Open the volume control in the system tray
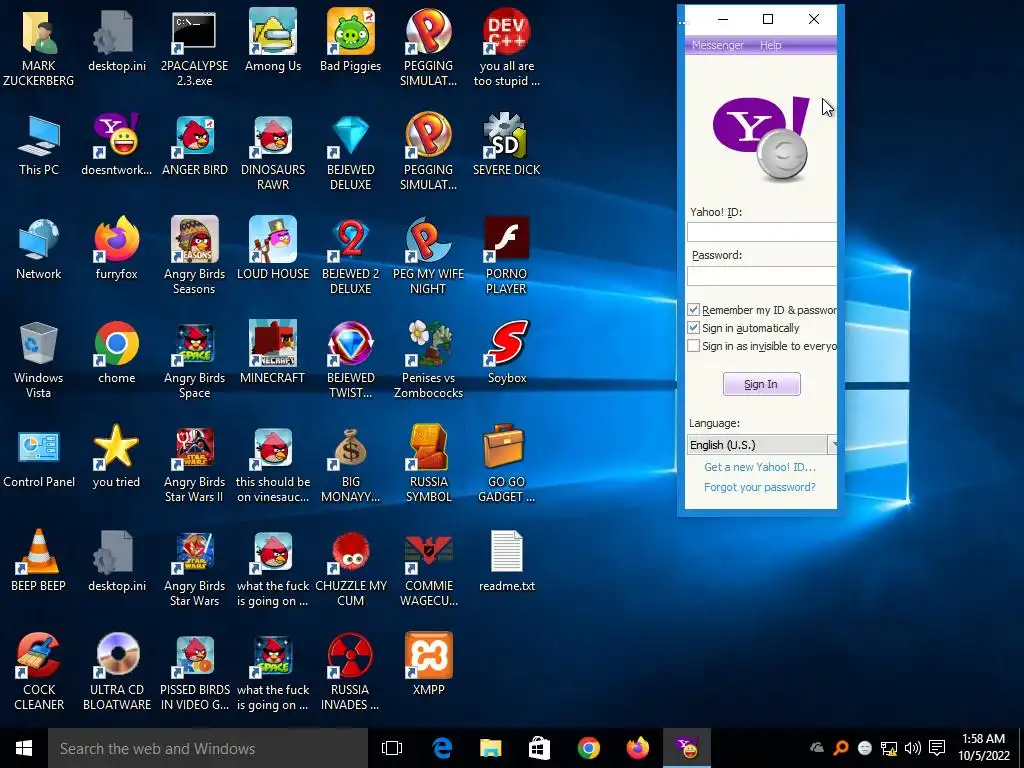 click(913, 748)
